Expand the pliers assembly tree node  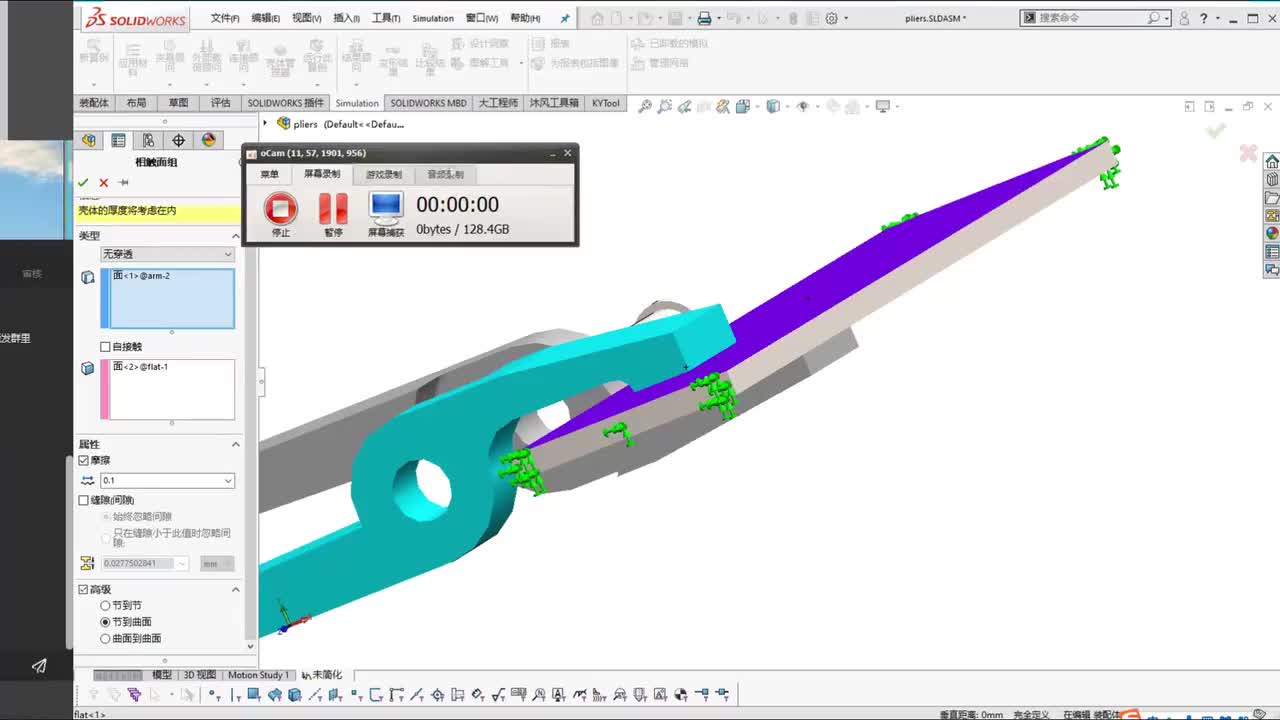point(265,124)
